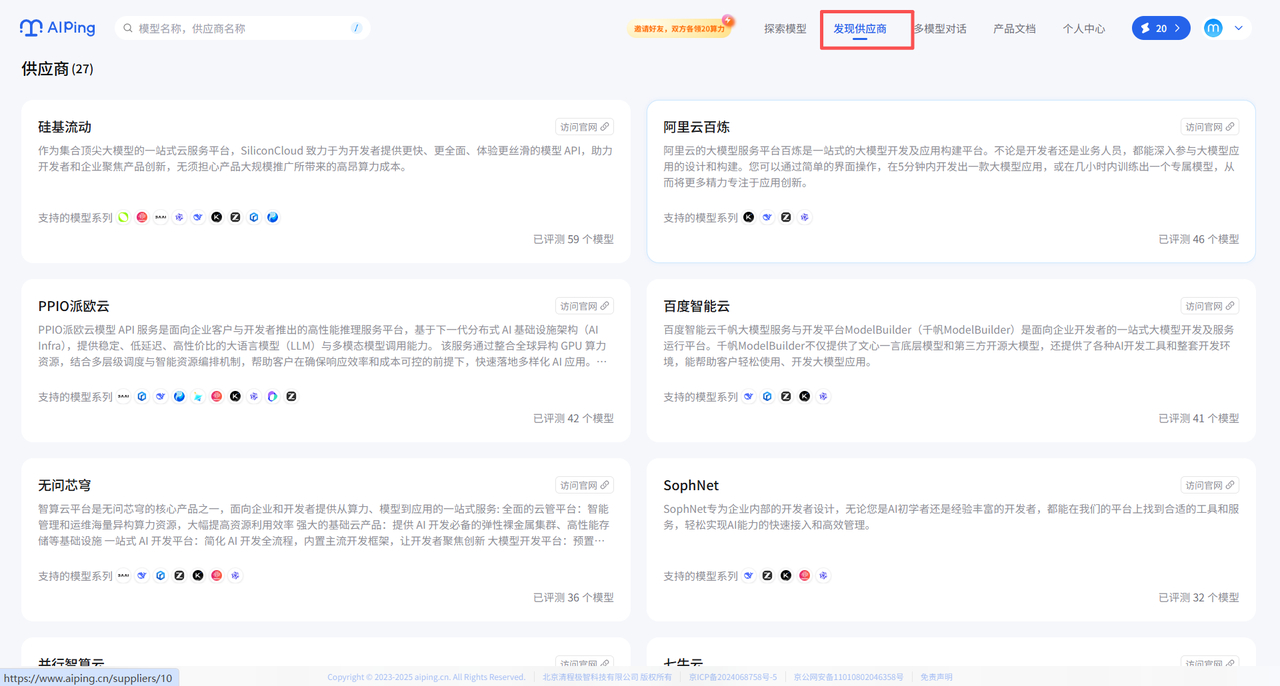Screen dimensions: 1280x686
Task: Click the 已评测 59 个模型 text
Action: tap(573, 239)
